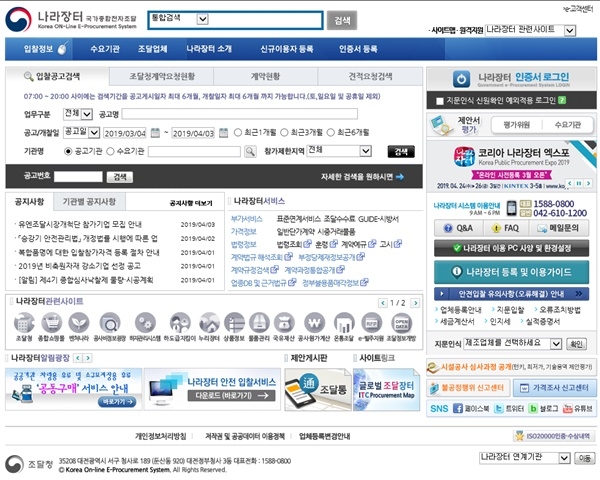The image size is (600, 480).
Task: Click black 검색 button in bid search form
Action: 401,152
